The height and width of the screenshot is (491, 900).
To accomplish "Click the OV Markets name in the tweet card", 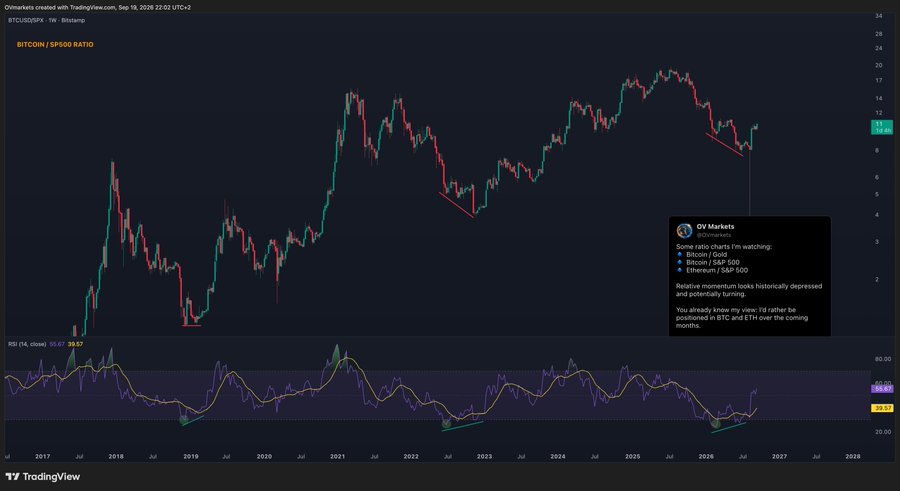I will pyautogui.click(x=715, y=226).
